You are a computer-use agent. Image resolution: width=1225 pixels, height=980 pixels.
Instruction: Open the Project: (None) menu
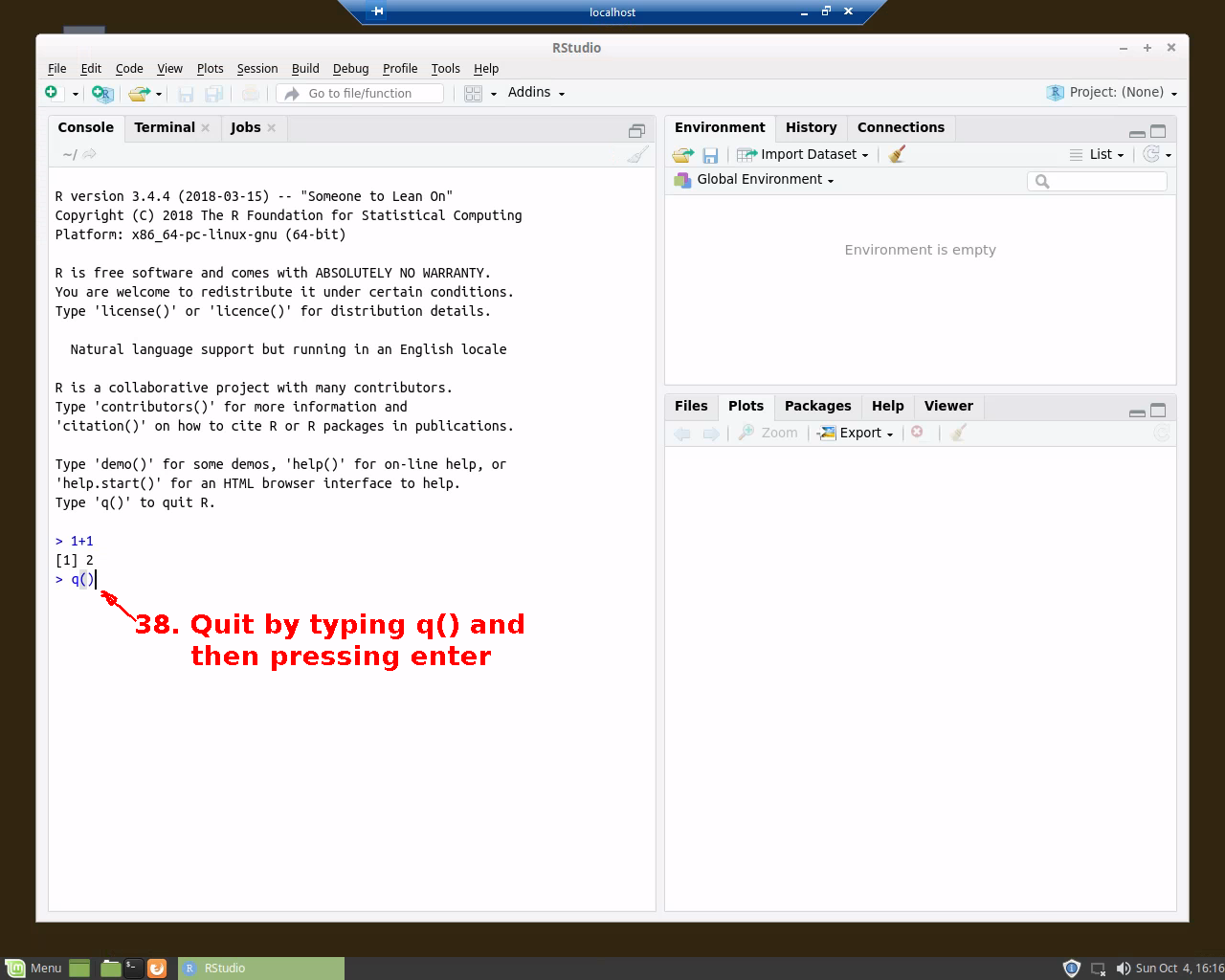coord(1112,92)
